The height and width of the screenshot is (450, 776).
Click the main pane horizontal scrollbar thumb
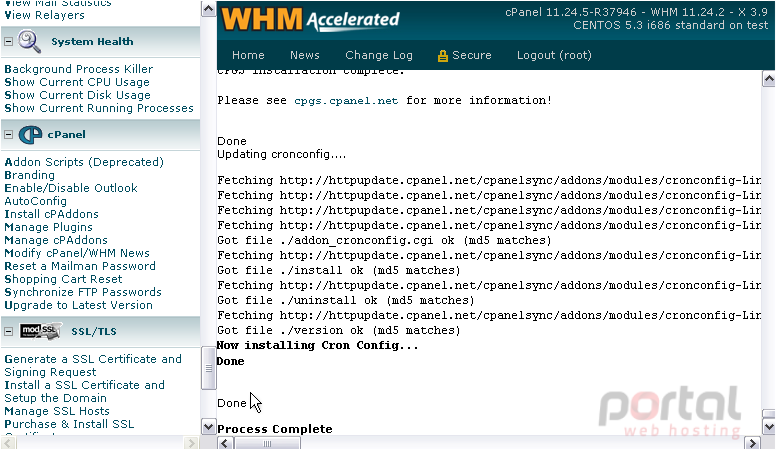[267, 443]
